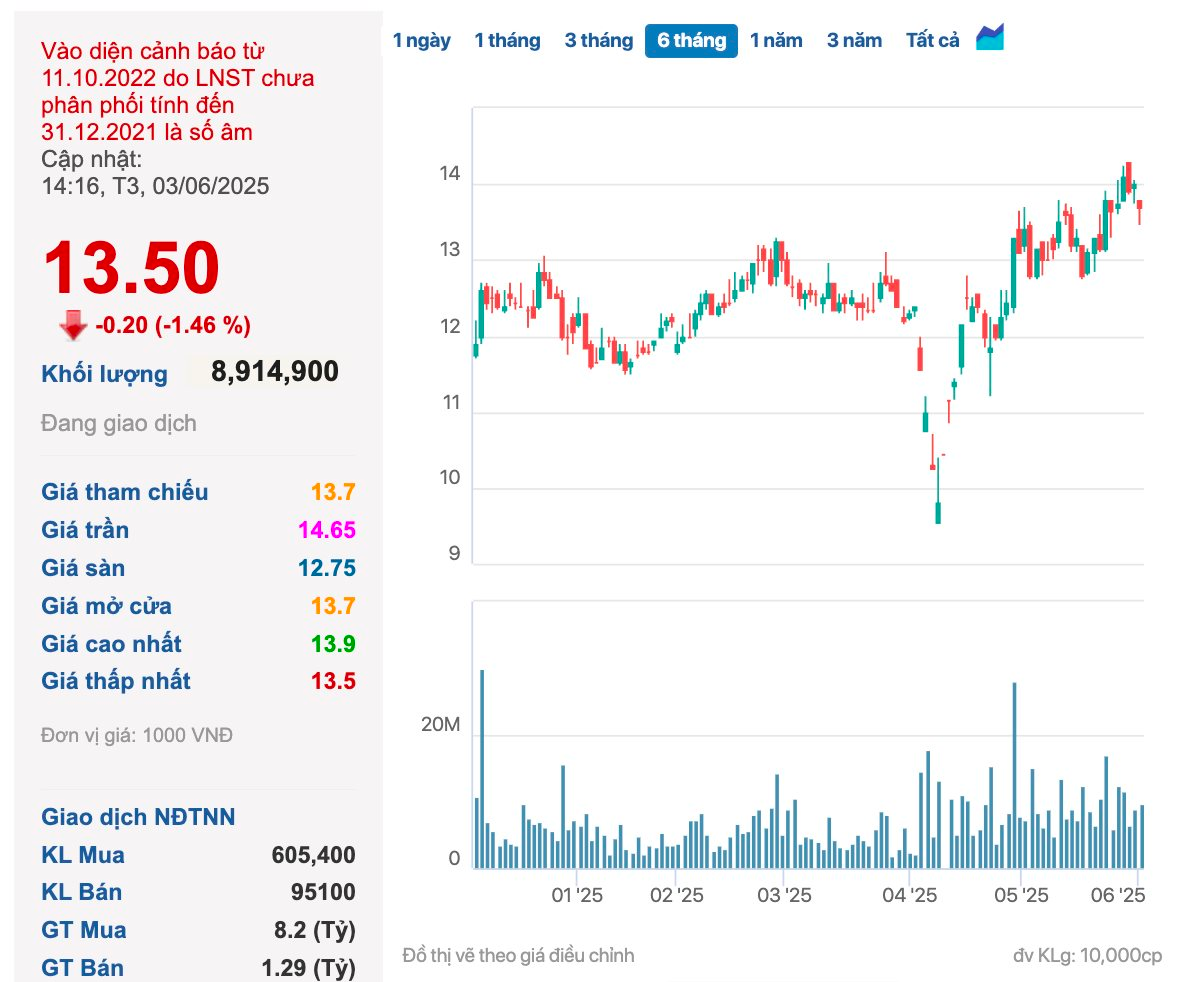The width and height of the screenshot is (1186, 982).
Task: Choose the 3 tháng chart period
Action: 598,41
